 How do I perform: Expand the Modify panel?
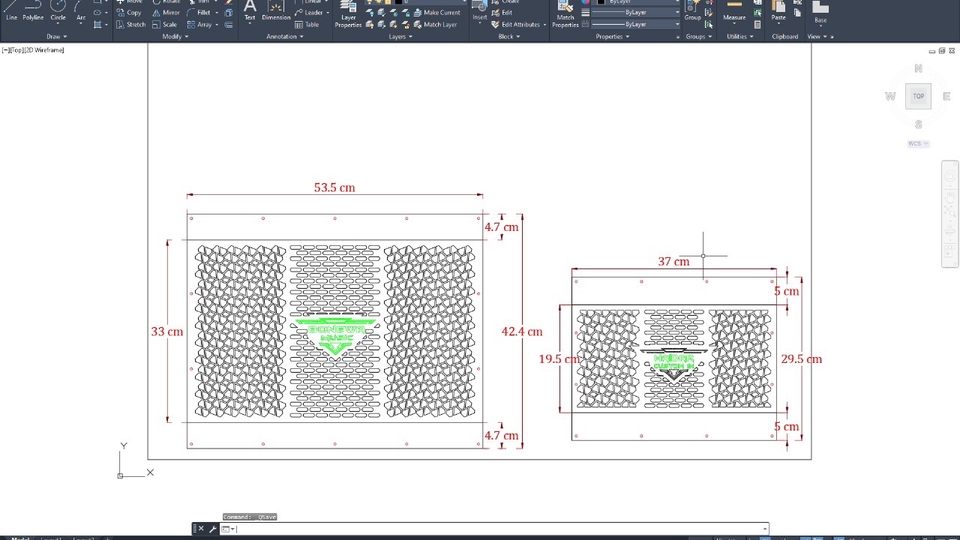(x=175, y=37)
